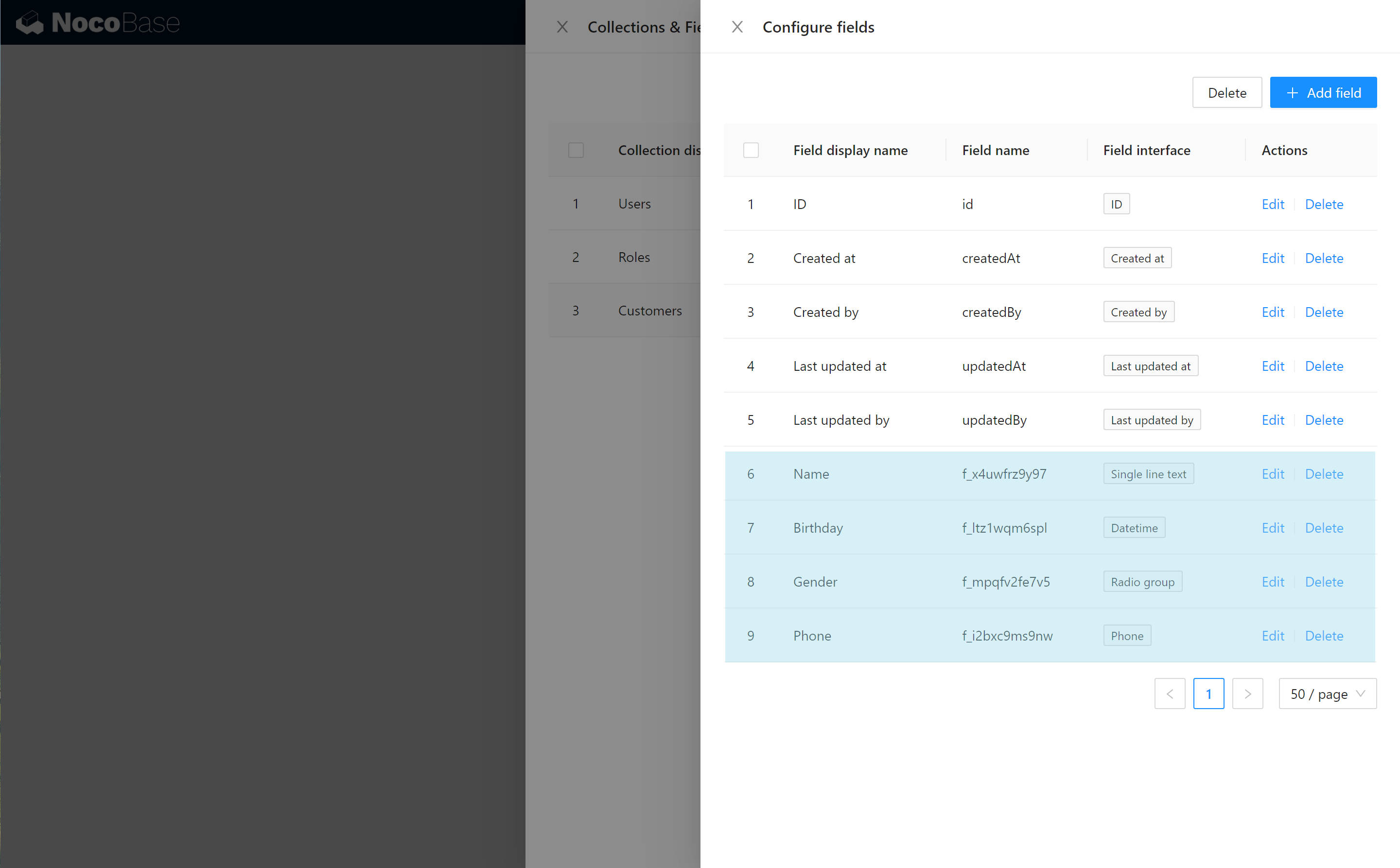Viewport: 1400px width, 868px height.
Task: Select page 1 in pagination
Action: click(x=1207, y=694)
